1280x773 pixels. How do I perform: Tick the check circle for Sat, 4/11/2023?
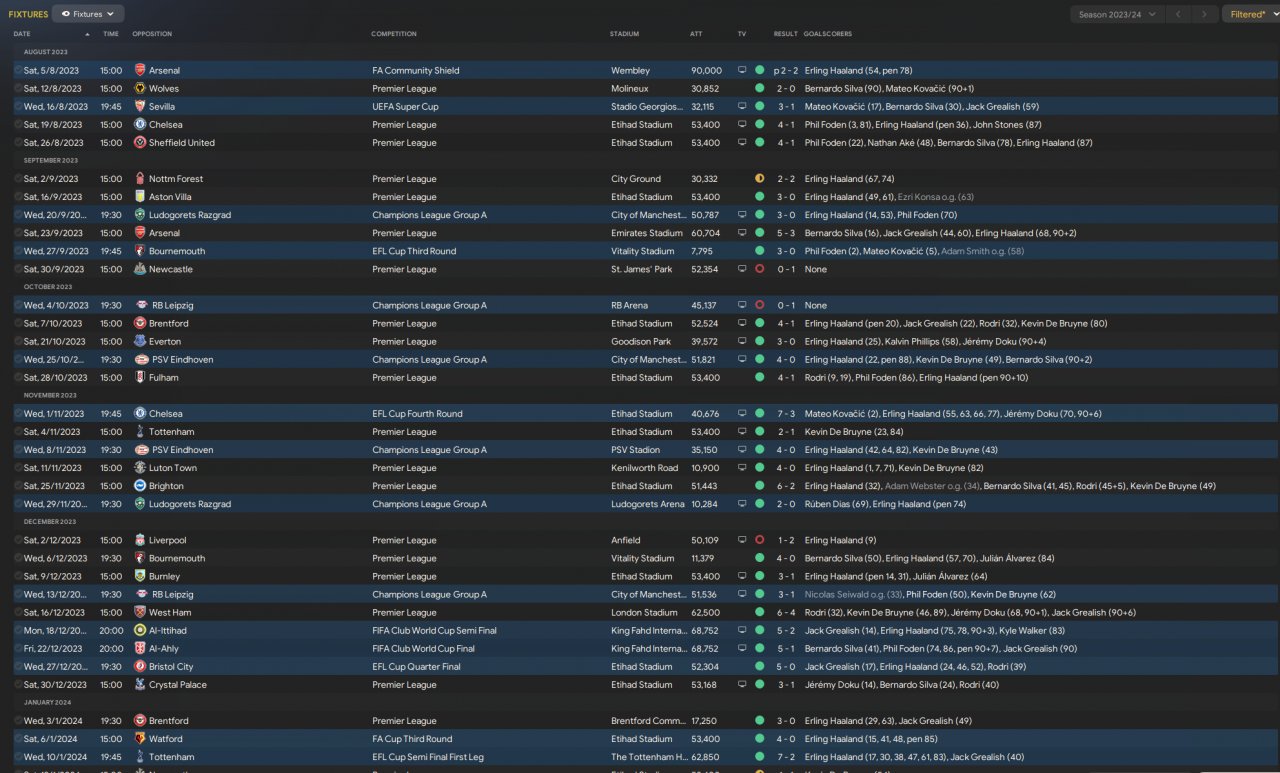[18, 432]
